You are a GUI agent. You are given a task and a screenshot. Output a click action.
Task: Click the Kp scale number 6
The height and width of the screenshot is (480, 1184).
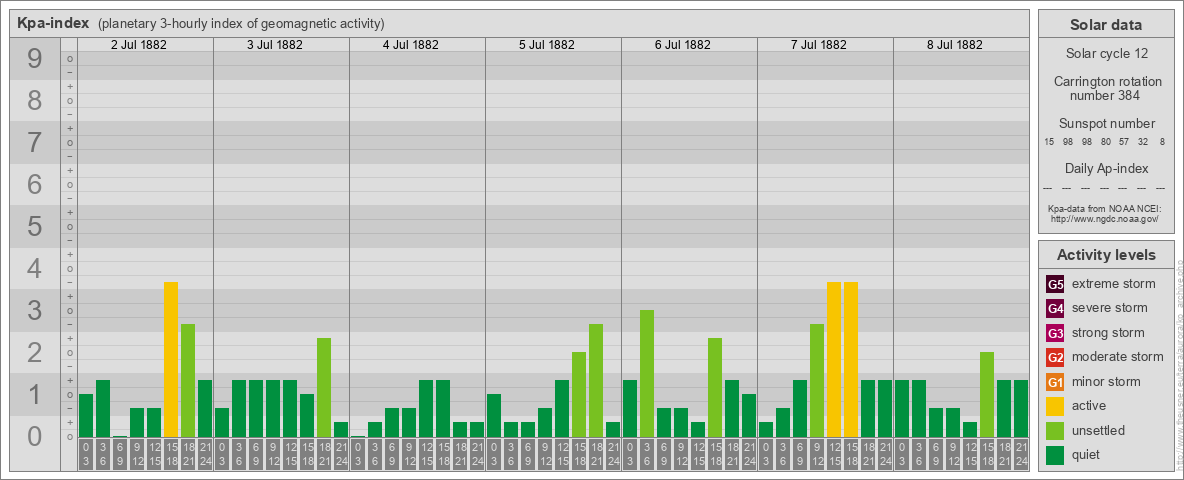click(35, 184)
